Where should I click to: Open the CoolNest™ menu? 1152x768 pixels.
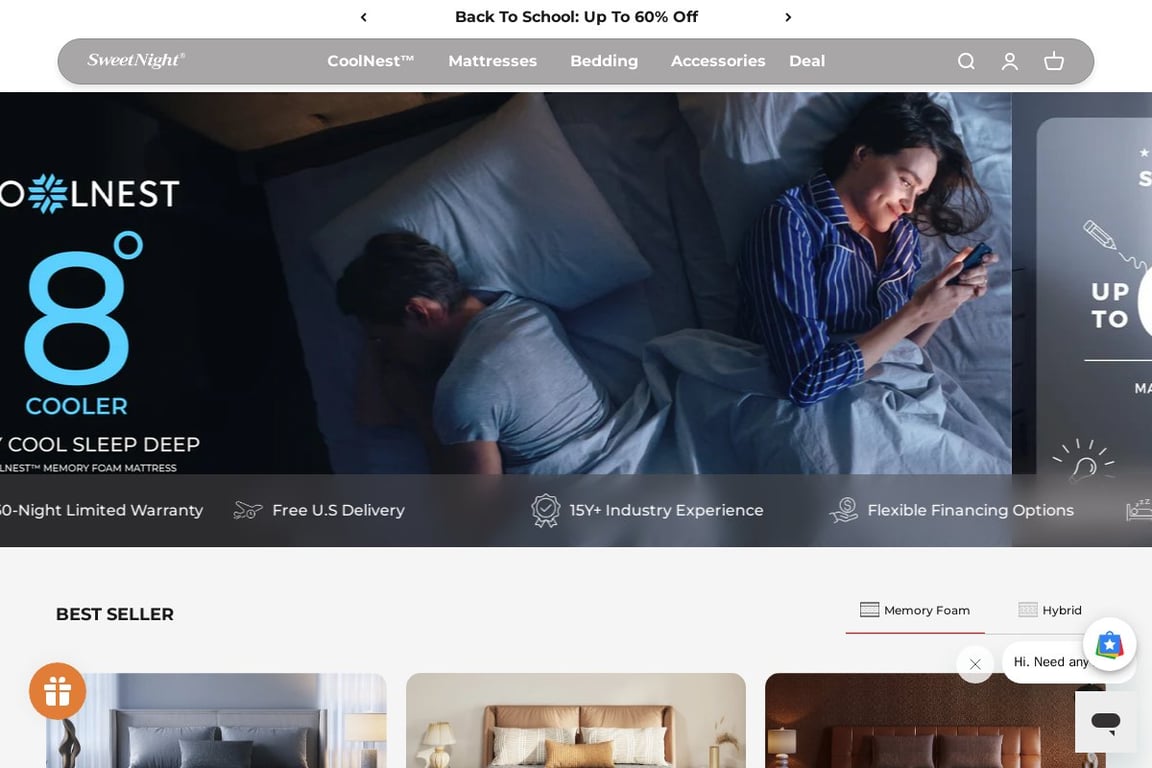tap(371, 61)
